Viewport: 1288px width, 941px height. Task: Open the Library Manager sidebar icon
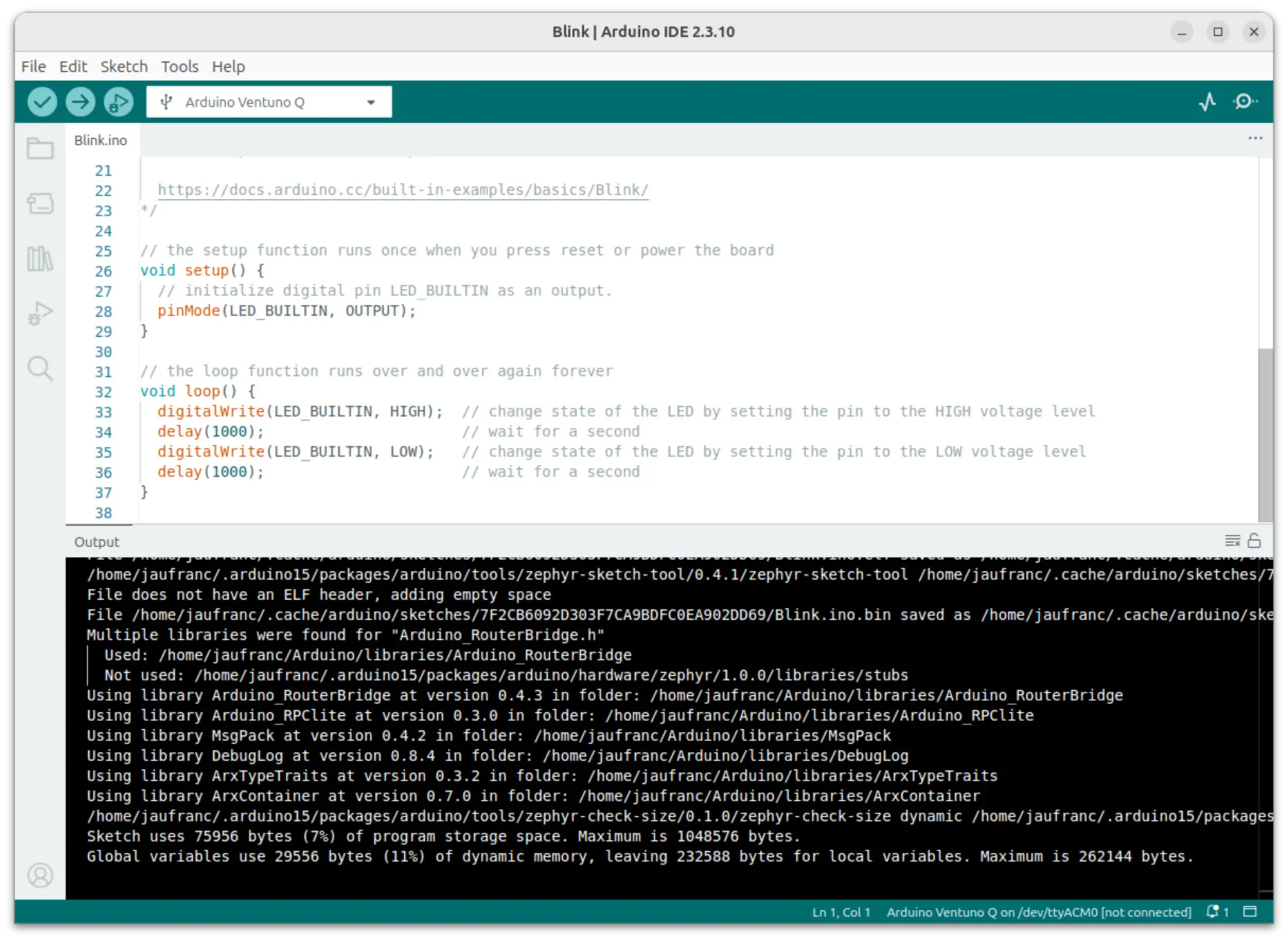pyautogui.click(x=40, y=258)
